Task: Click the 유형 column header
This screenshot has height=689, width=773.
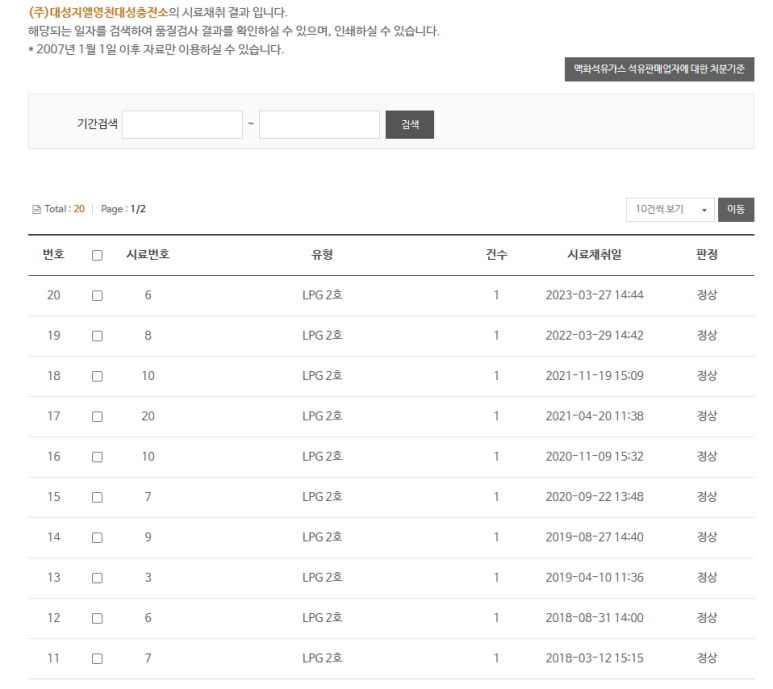Action: pos(322,254)
